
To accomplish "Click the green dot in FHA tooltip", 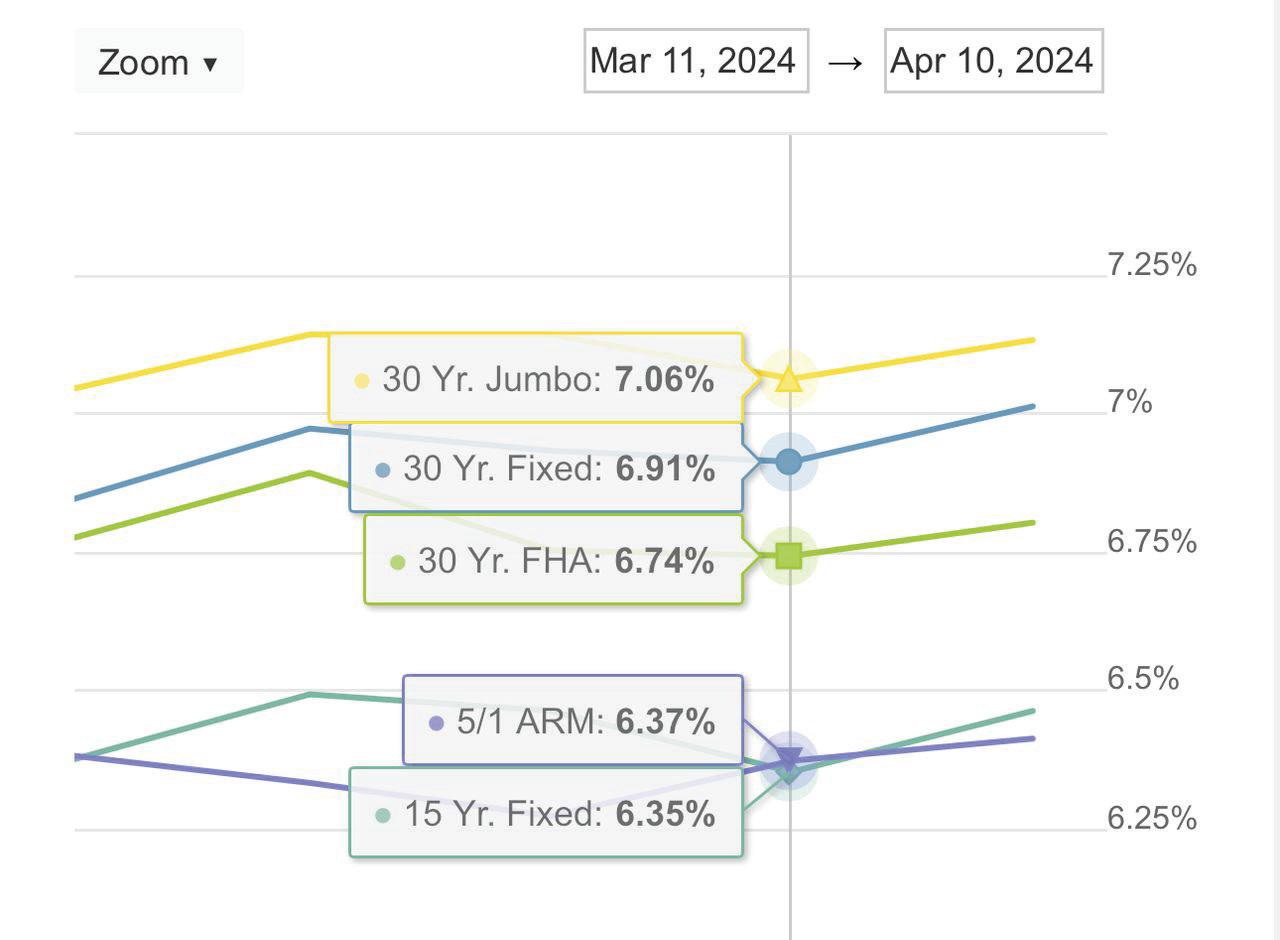I will point(398,562).
